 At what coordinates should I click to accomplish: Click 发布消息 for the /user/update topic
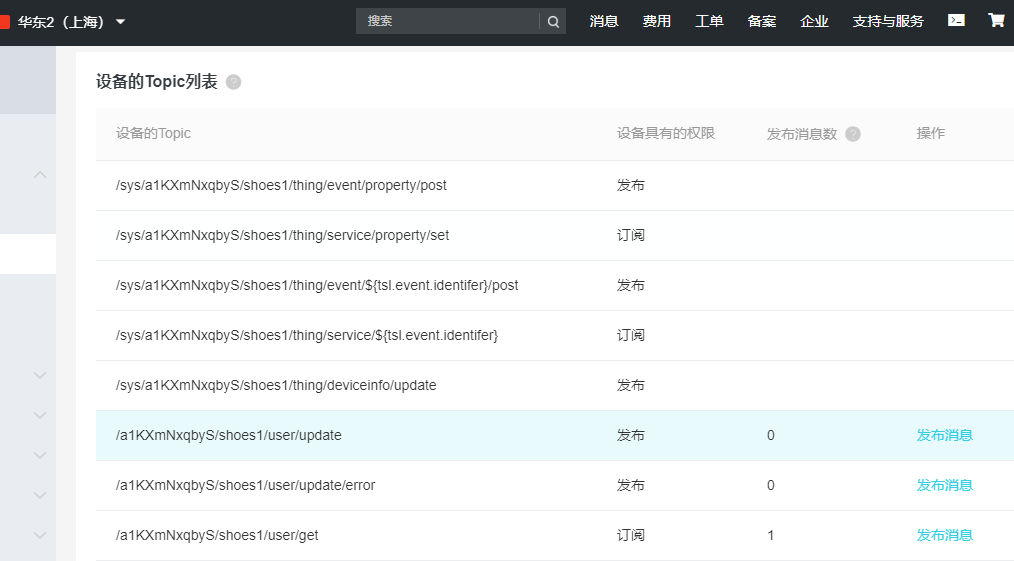944,435
